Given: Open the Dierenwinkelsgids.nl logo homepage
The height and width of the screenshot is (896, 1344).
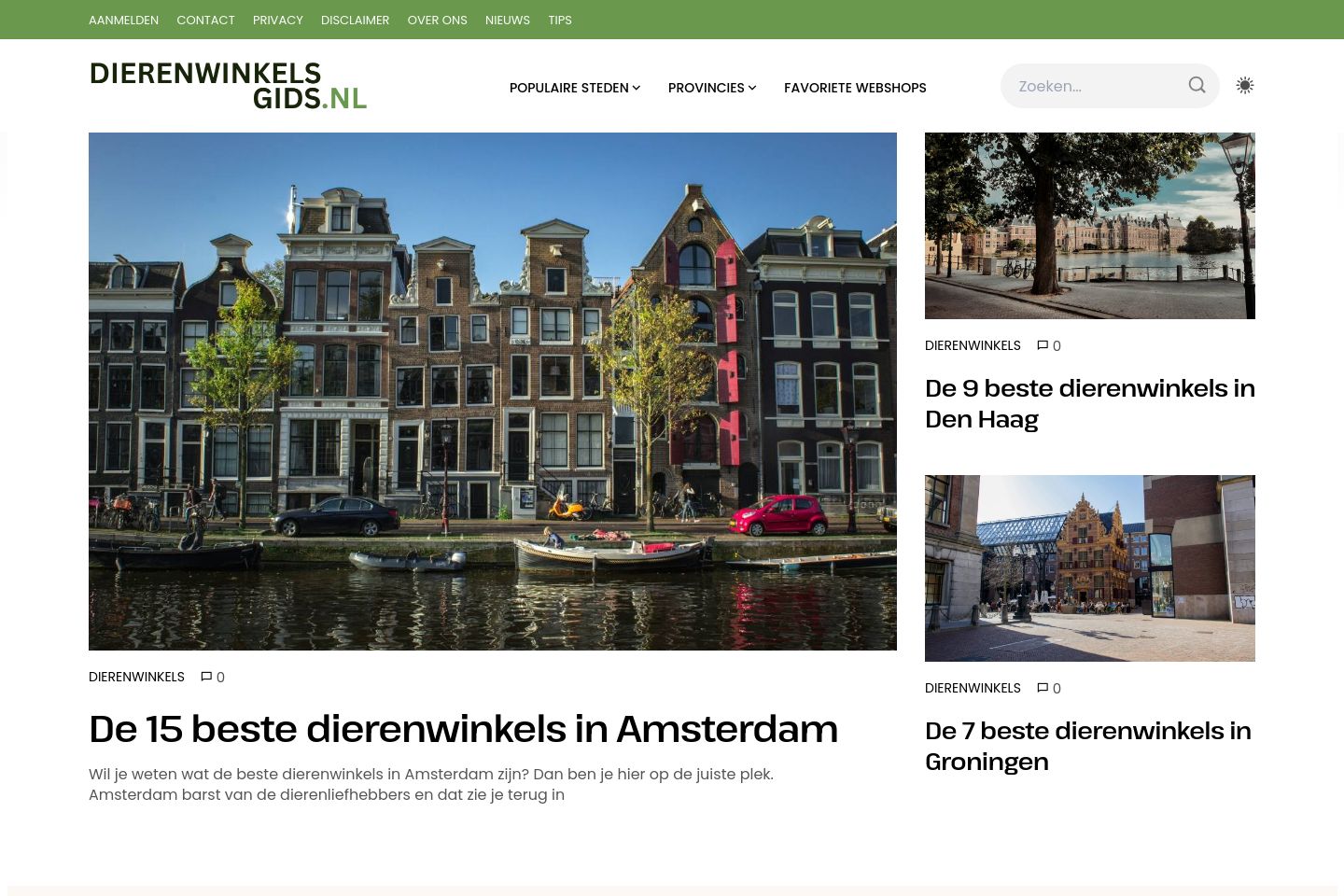Looking at the screenshot, I should (228, 86).
